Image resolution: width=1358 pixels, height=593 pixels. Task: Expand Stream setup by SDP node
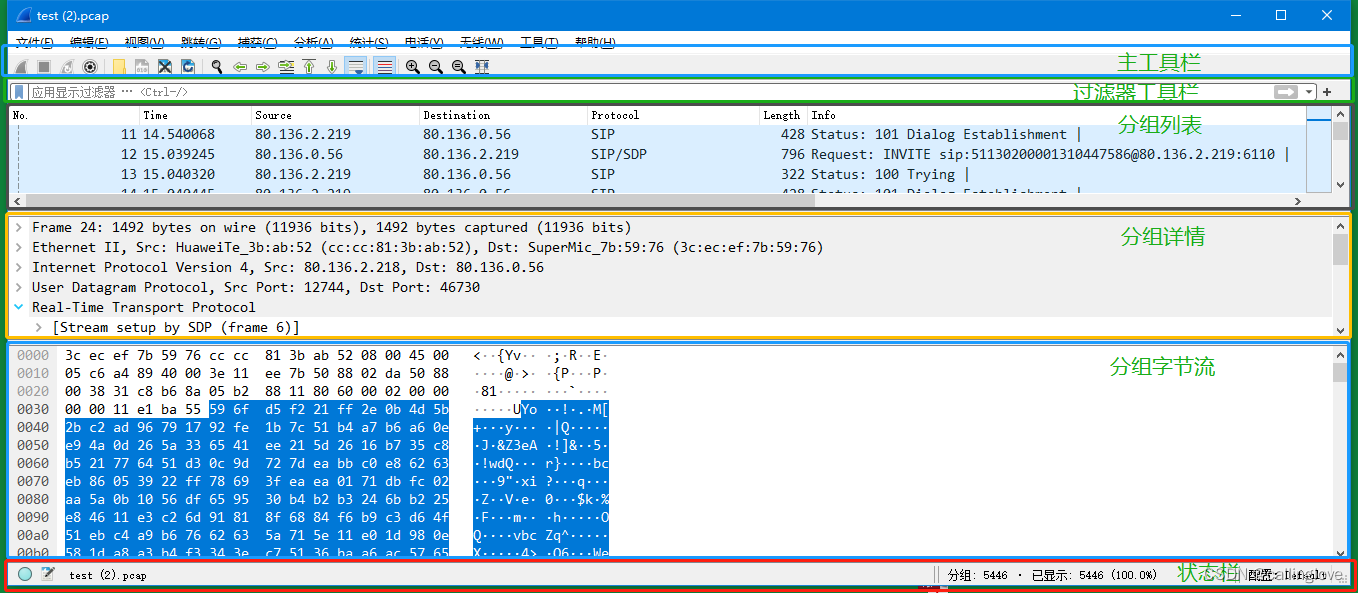(x=39, y=327)
